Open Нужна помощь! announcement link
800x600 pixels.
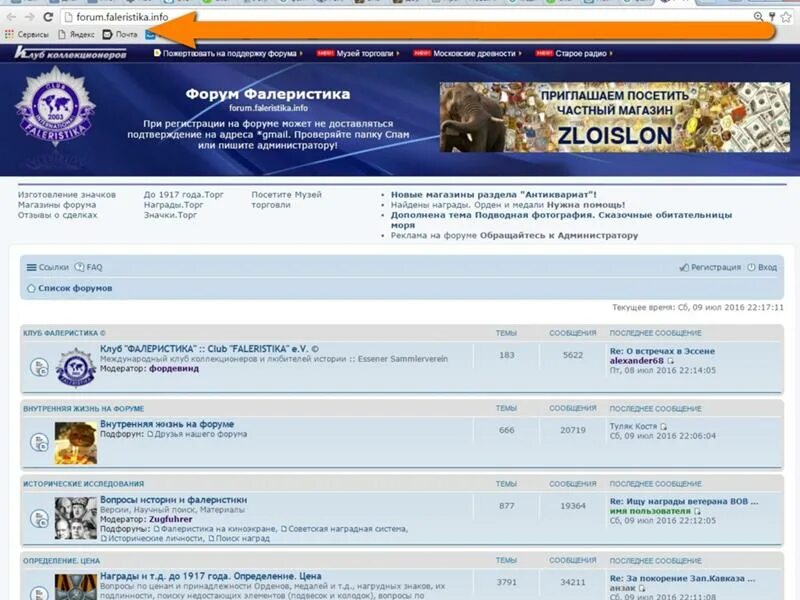[x=586, y=205]
